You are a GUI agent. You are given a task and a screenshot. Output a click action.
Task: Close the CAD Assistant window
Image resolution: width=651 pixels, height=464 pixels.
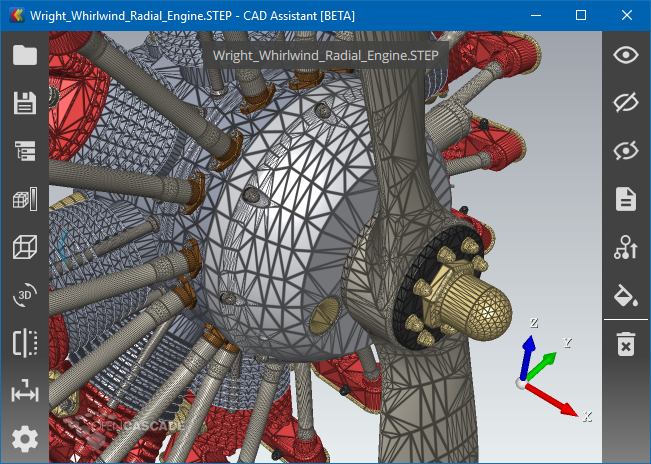[x=627, y=15]
